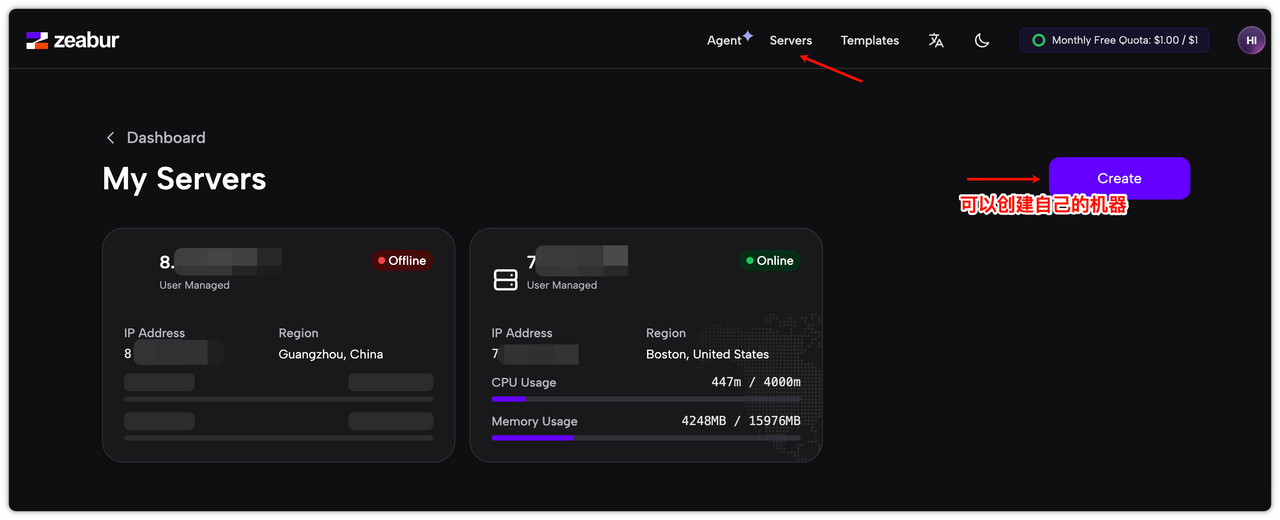Image resolution: width=1280 pixels, height=520 pixels.
Task: Click the CPU Usage progress bar
Action: 646,399
